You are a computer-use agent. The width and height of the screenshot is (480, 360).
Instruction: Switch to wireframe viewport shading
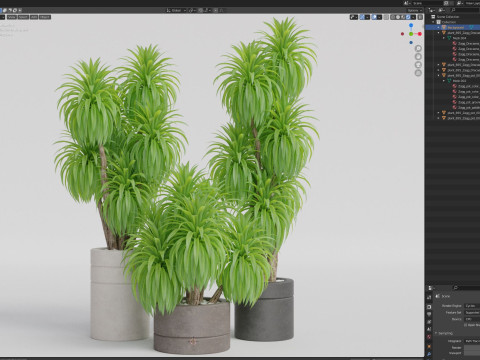(393, 17)
